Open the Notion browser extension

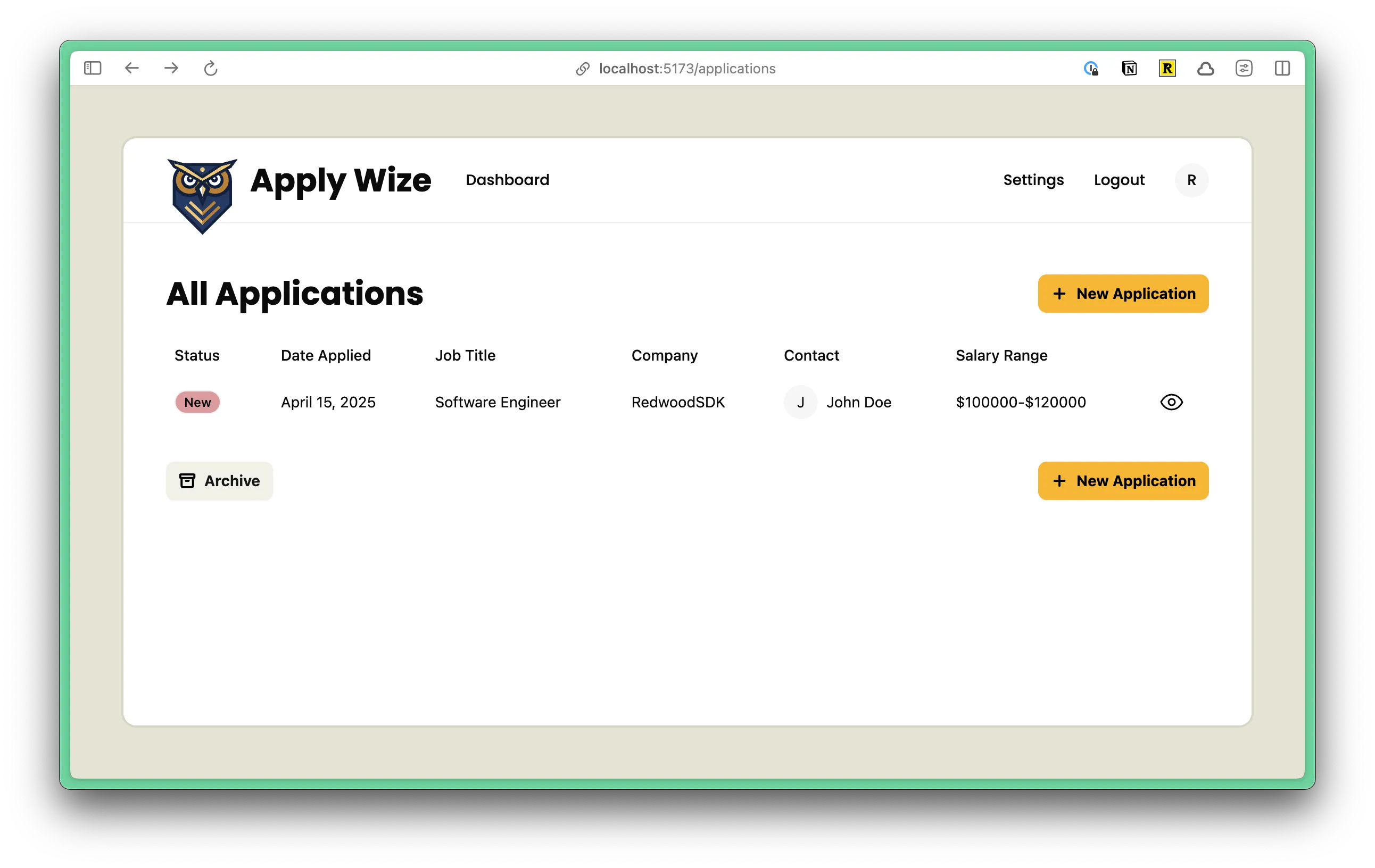coord(1129,69)
